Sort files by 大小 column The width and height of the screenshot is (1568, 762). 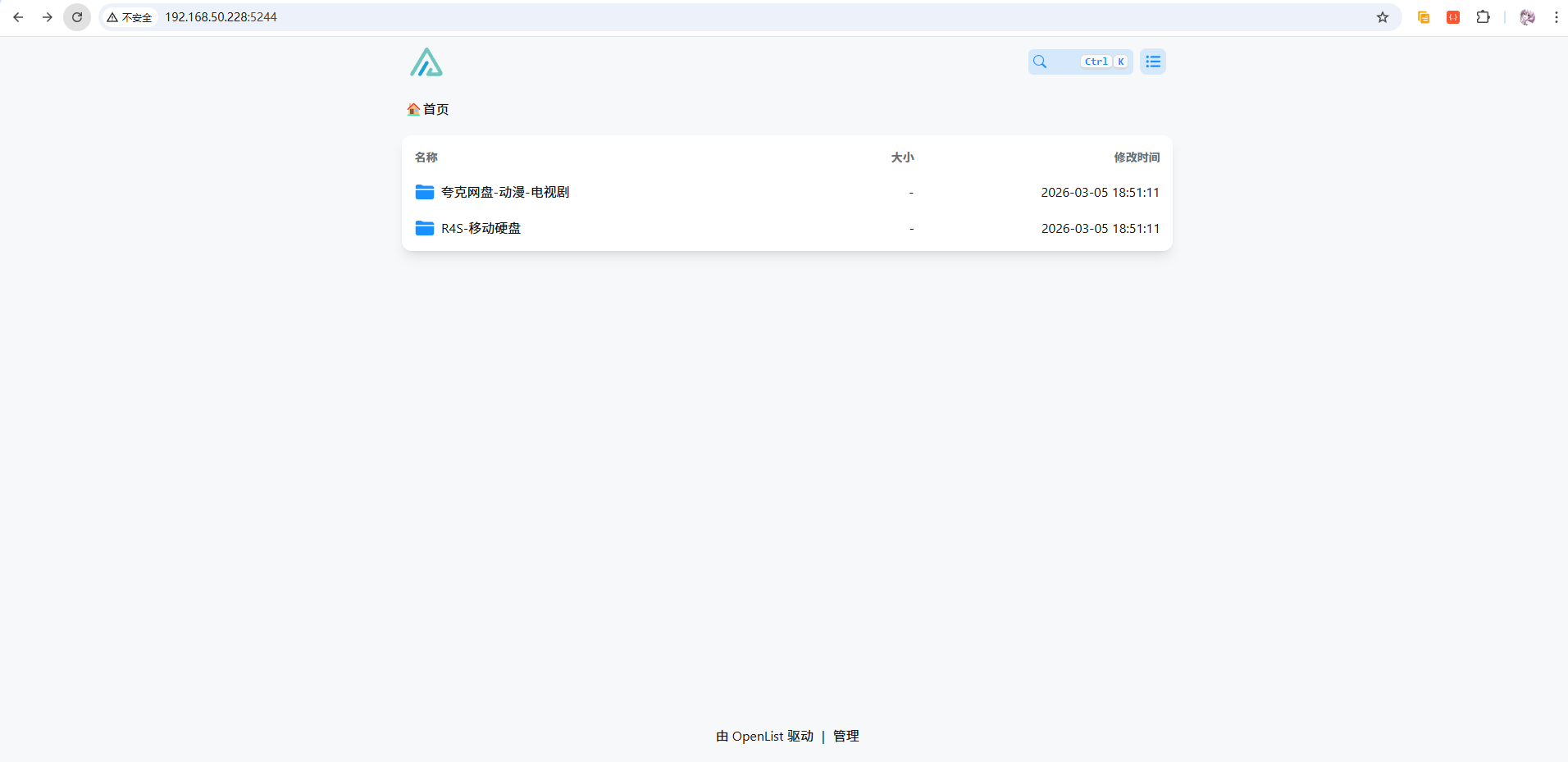tap(902, 157)
